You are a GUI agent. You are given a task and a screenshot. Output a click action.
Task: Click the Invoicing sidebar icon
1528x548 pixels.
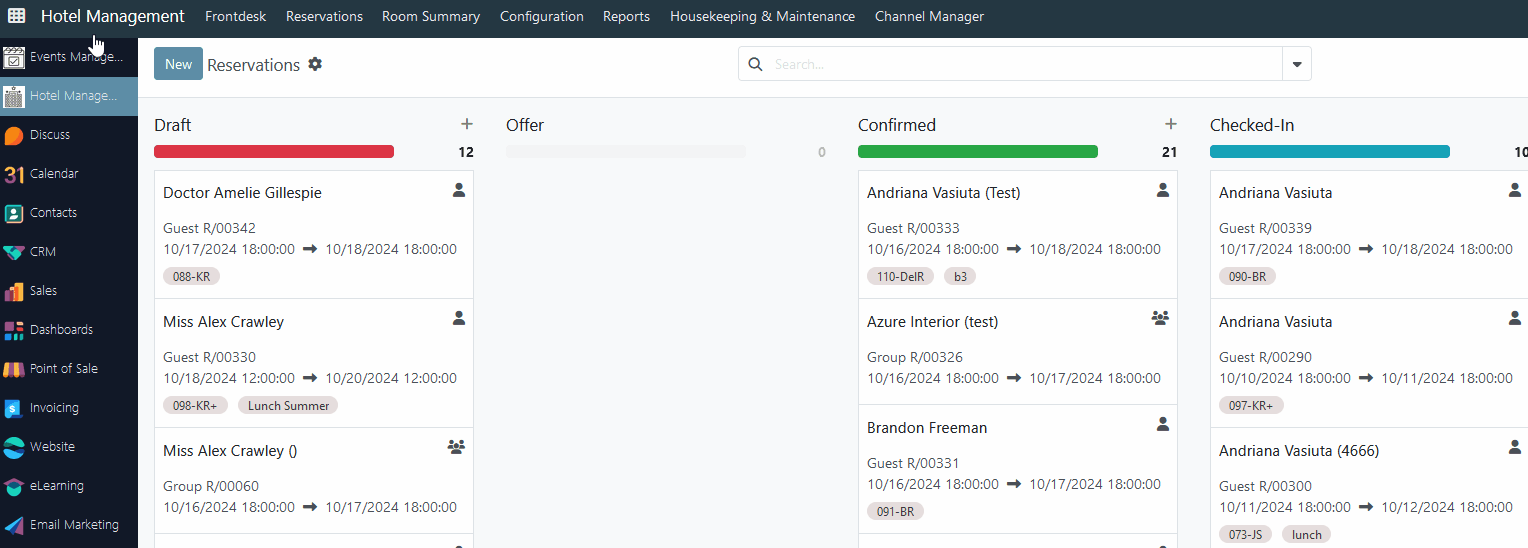point(14,408)
